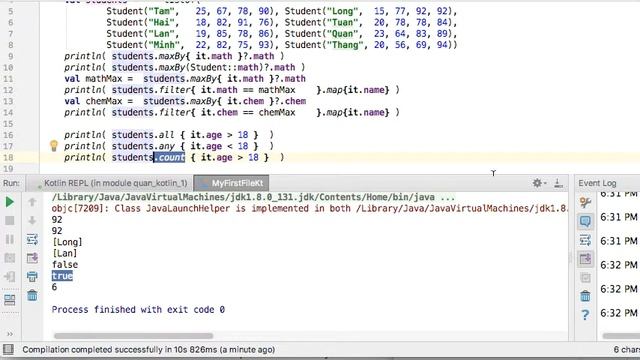Click the Exit icon in Run panel
This screenshot has height=360, width=640.
point(9,277)
